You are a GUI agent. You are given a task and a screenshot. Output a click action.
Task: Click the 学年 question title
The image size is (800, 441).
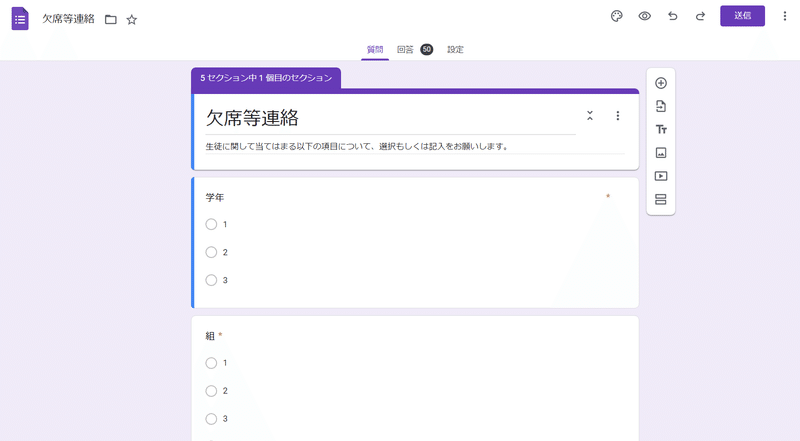[215, 198]
